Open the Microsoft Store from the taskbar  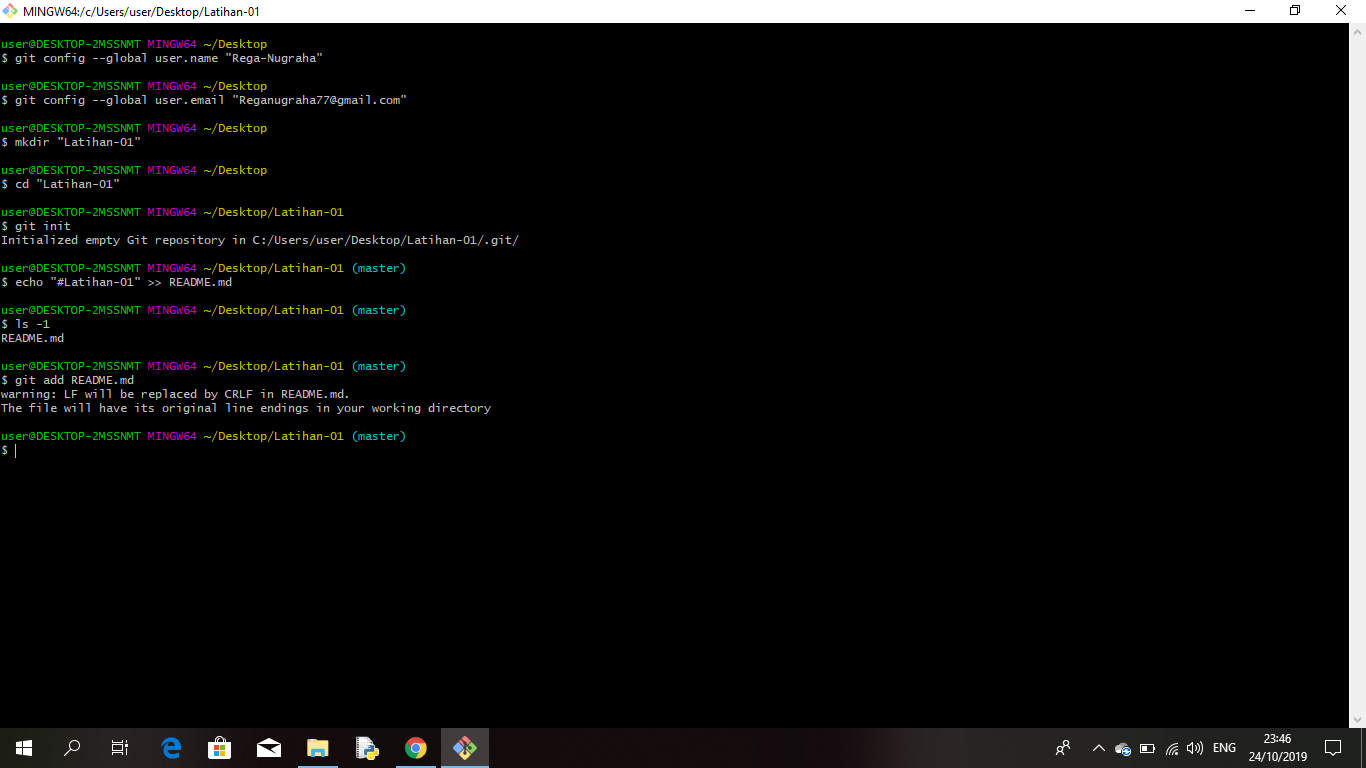219,747
